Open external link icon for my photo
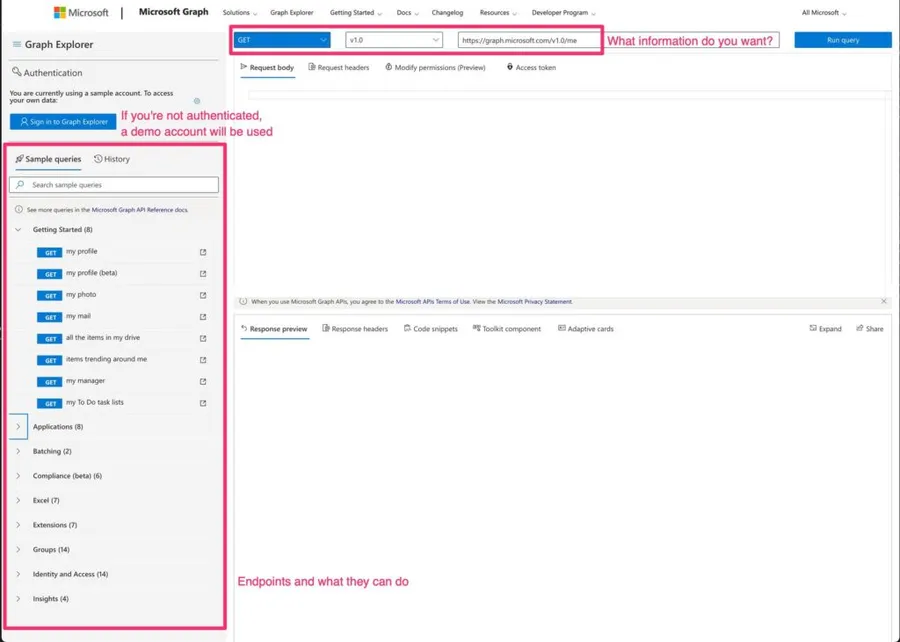 point(203,295)
